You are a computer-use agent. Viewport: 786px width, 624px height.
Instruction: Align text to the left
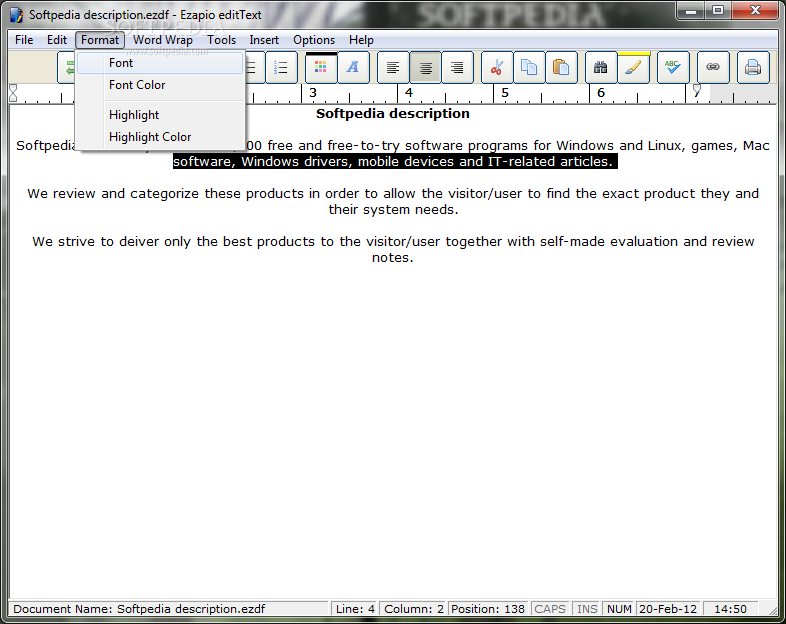393,68
